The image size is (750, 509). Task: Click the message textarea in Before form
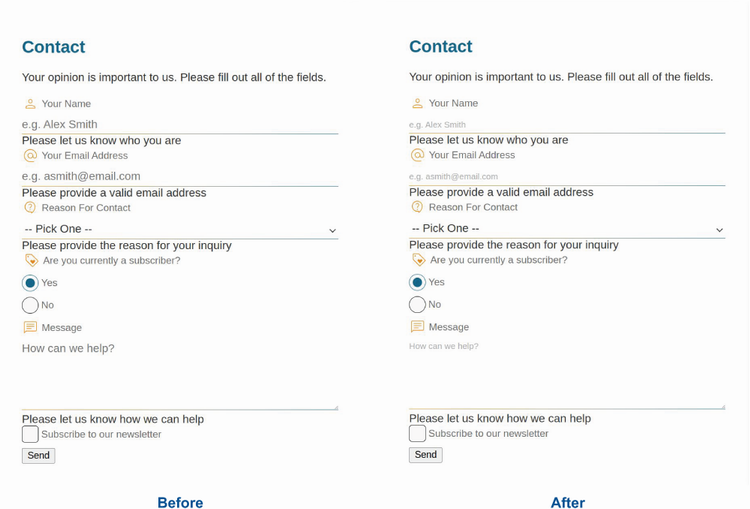tap(180, 375)
